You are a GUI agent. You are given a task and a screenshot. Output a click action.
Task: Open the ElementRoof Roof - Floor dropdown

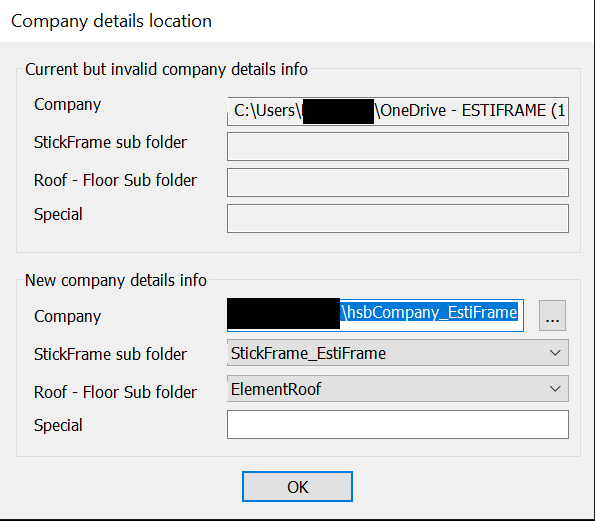point(398,389)
